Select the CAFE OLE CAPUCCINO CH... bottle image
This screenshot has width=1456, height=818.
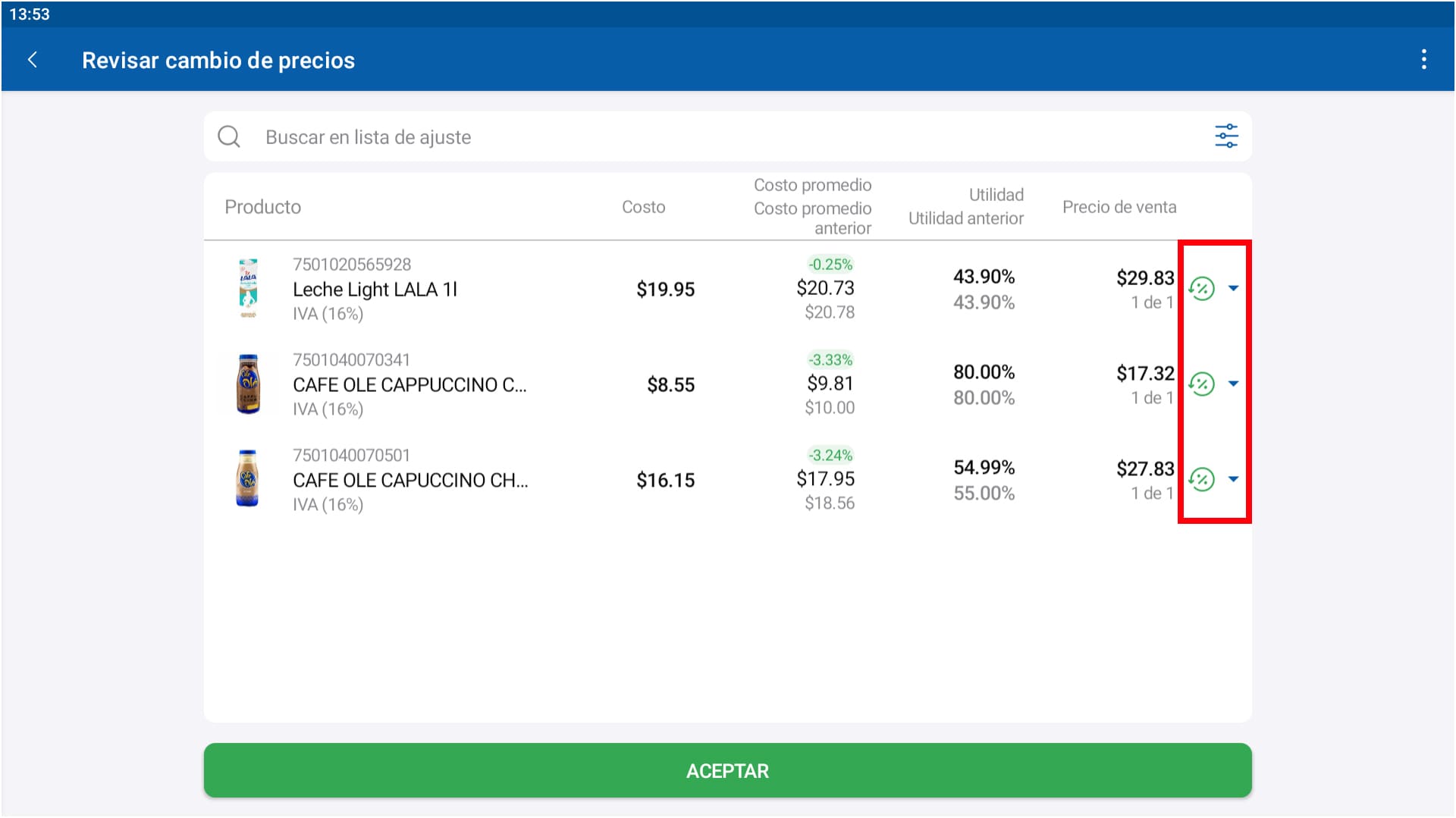[248, 480]
